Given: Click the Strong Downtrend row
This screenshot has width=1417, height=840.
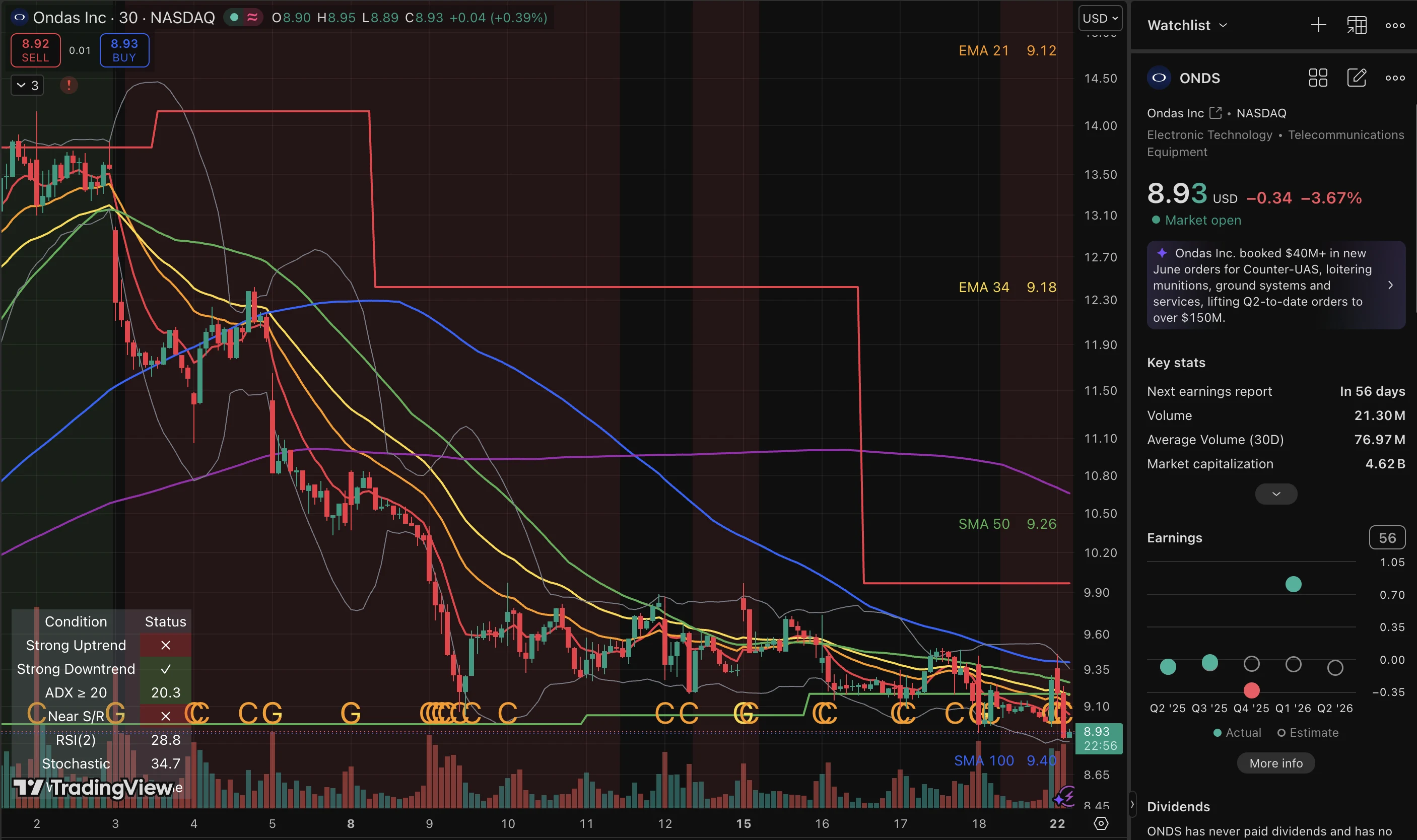Looking at the screenshot, I should click(x=101, y=669).
